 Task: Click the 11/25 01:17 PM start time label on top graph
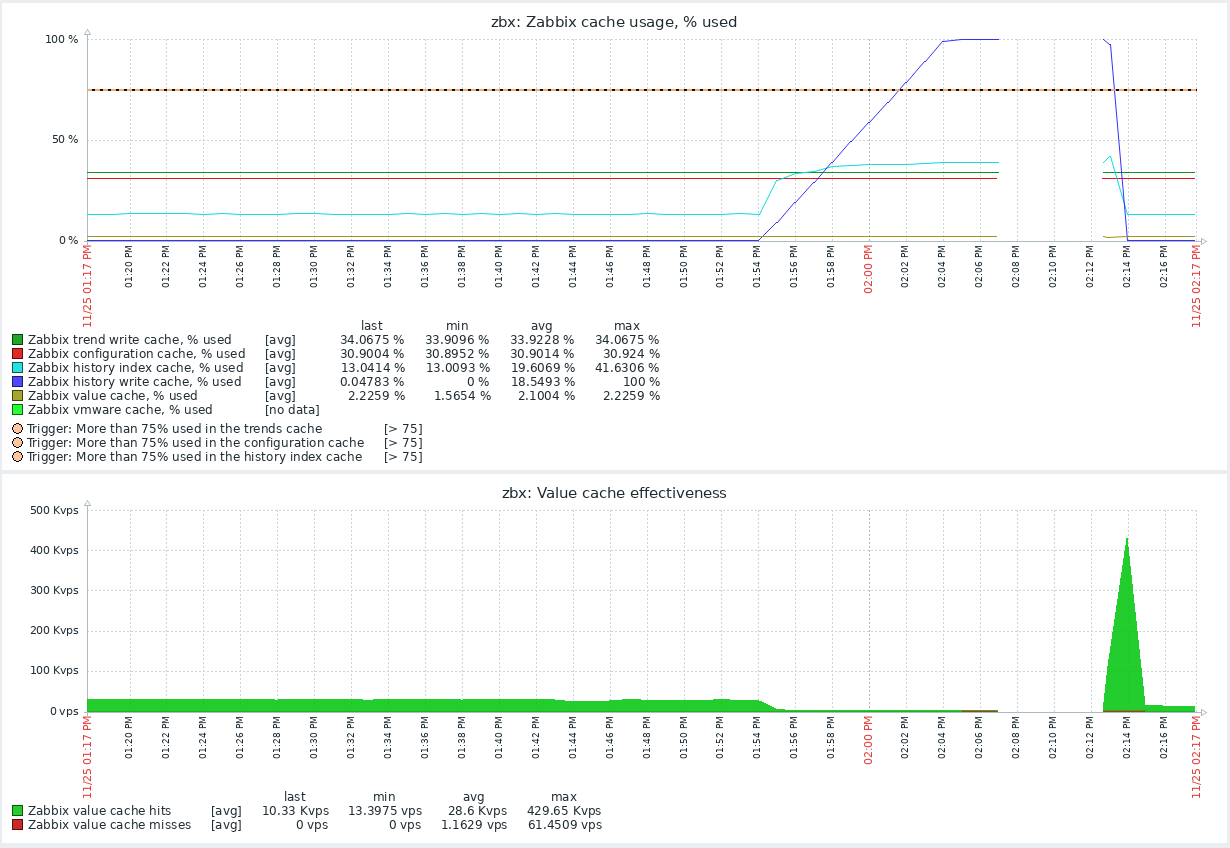[x=88, y=286]
